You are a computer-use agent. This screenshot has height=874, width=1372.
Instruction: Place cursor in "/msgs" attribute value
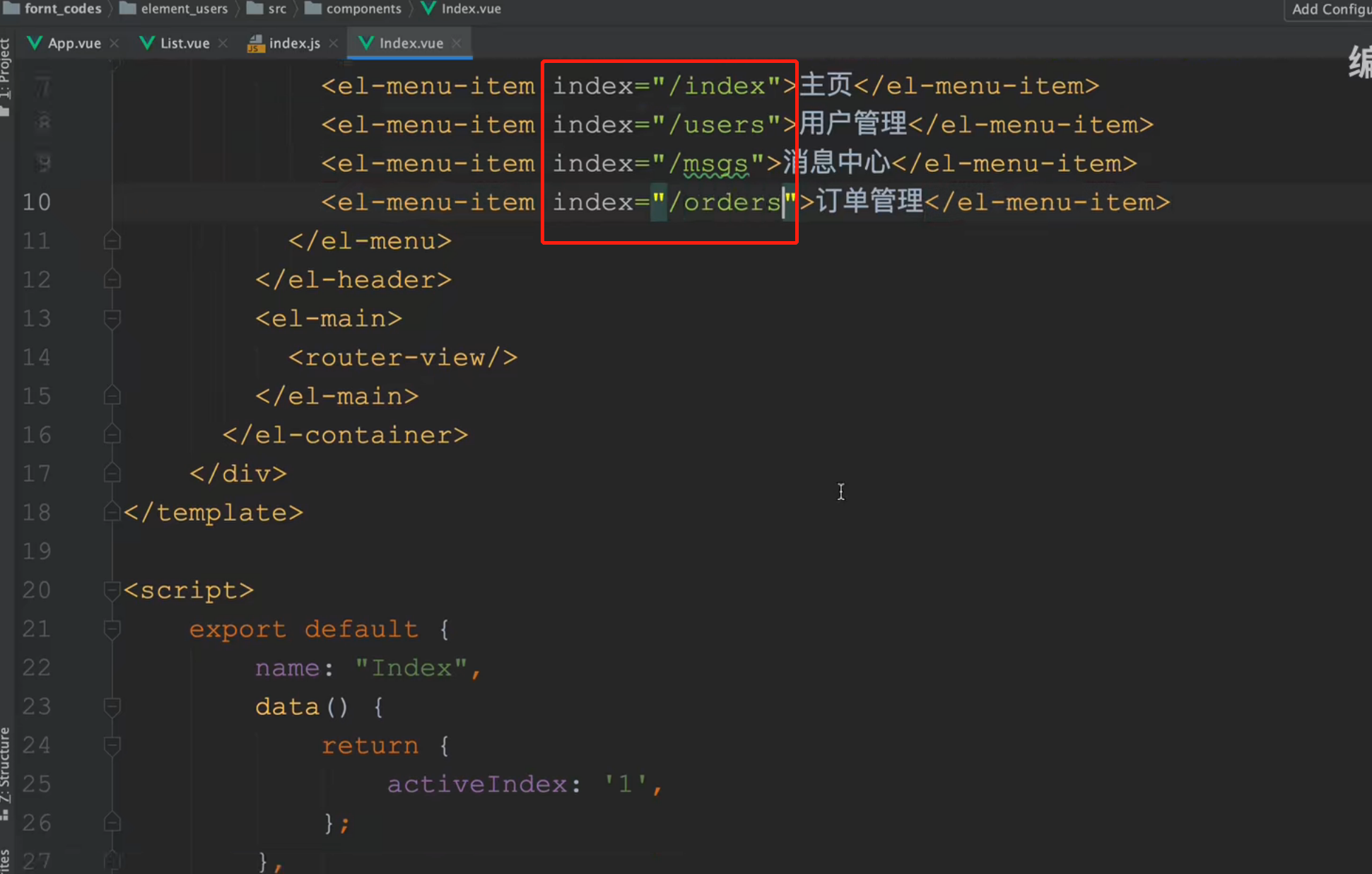(x=708, y=164)
